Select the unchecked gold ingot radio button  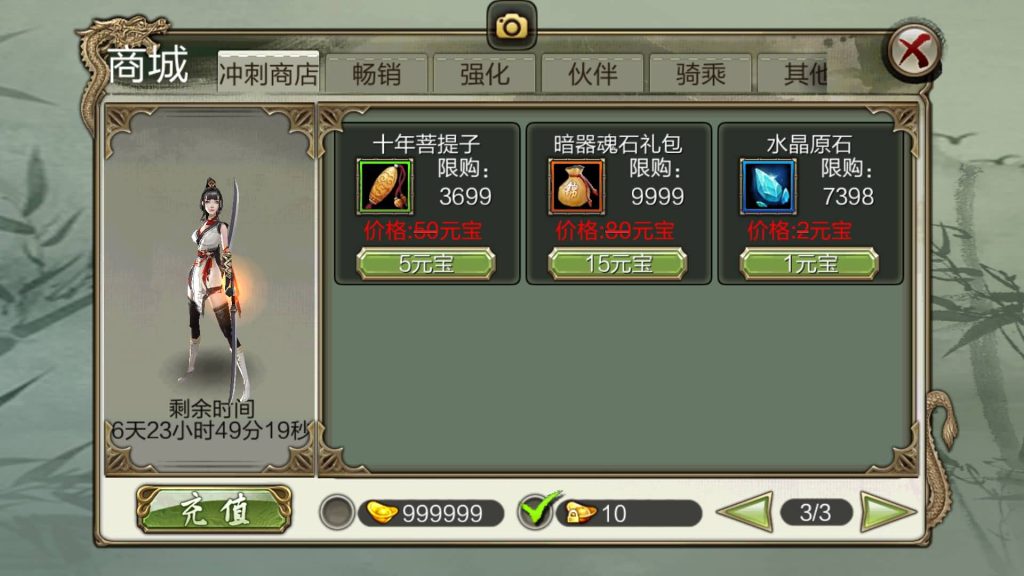click(337, 512)
